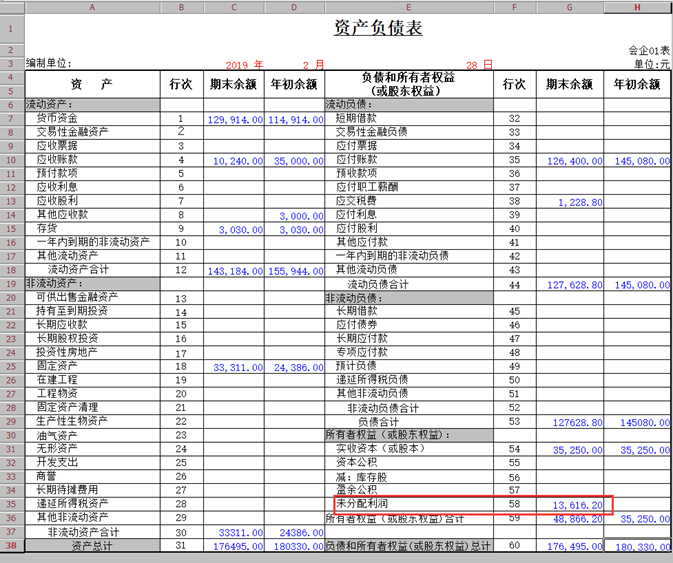This screenshot has height=563, width=673.
Task: Select the column C header
Action: click(234, 7)
